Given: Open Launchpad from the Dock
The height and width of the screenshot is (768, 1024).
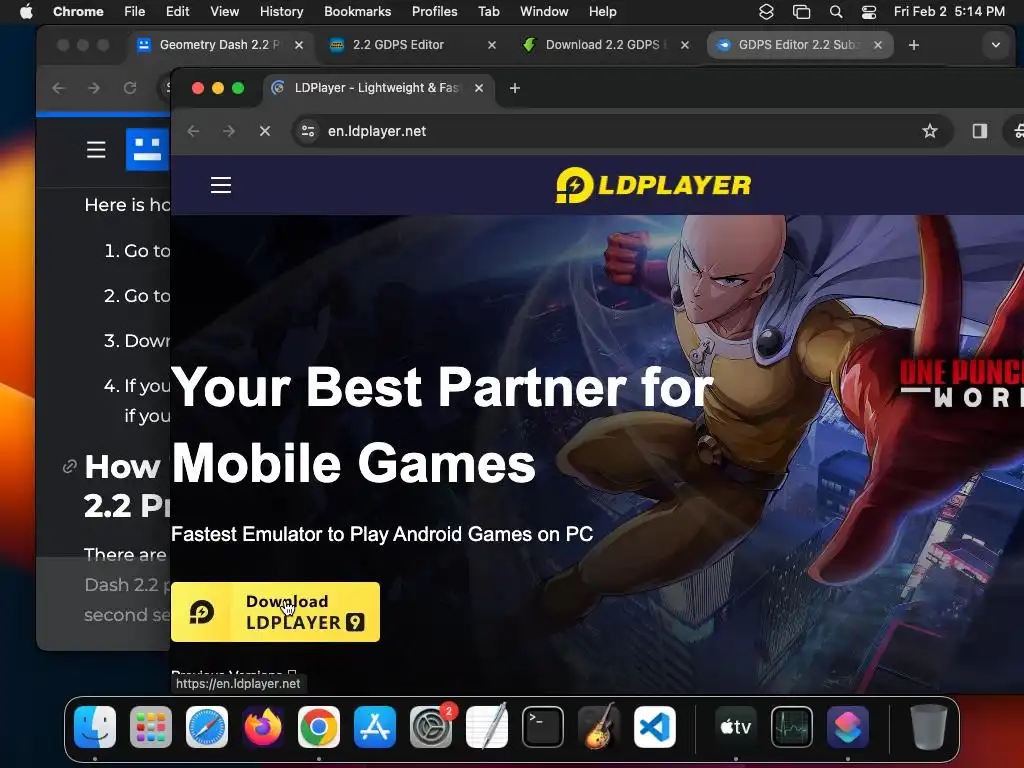Looking at the screenshot, I should tap(151, 727).
